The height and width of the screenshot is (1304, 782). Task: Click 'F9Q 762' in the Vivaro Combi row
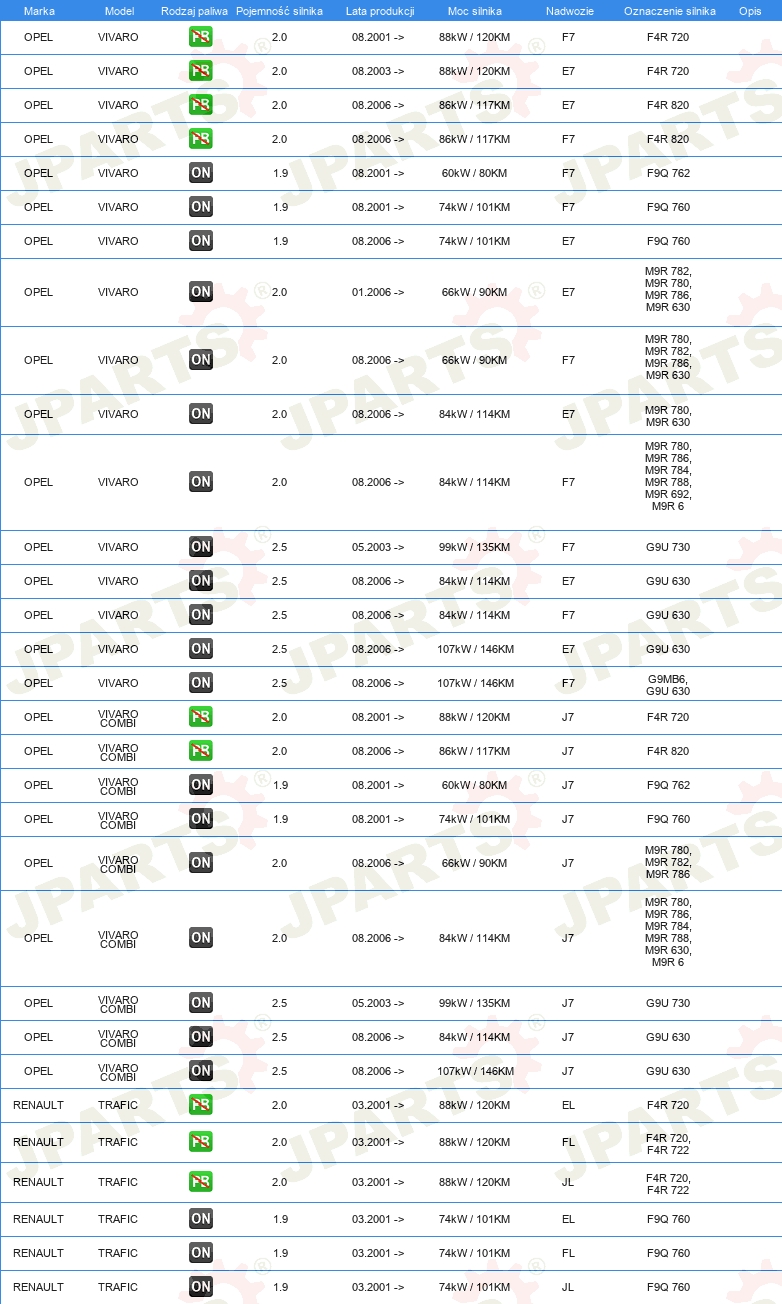click(668, 785)
